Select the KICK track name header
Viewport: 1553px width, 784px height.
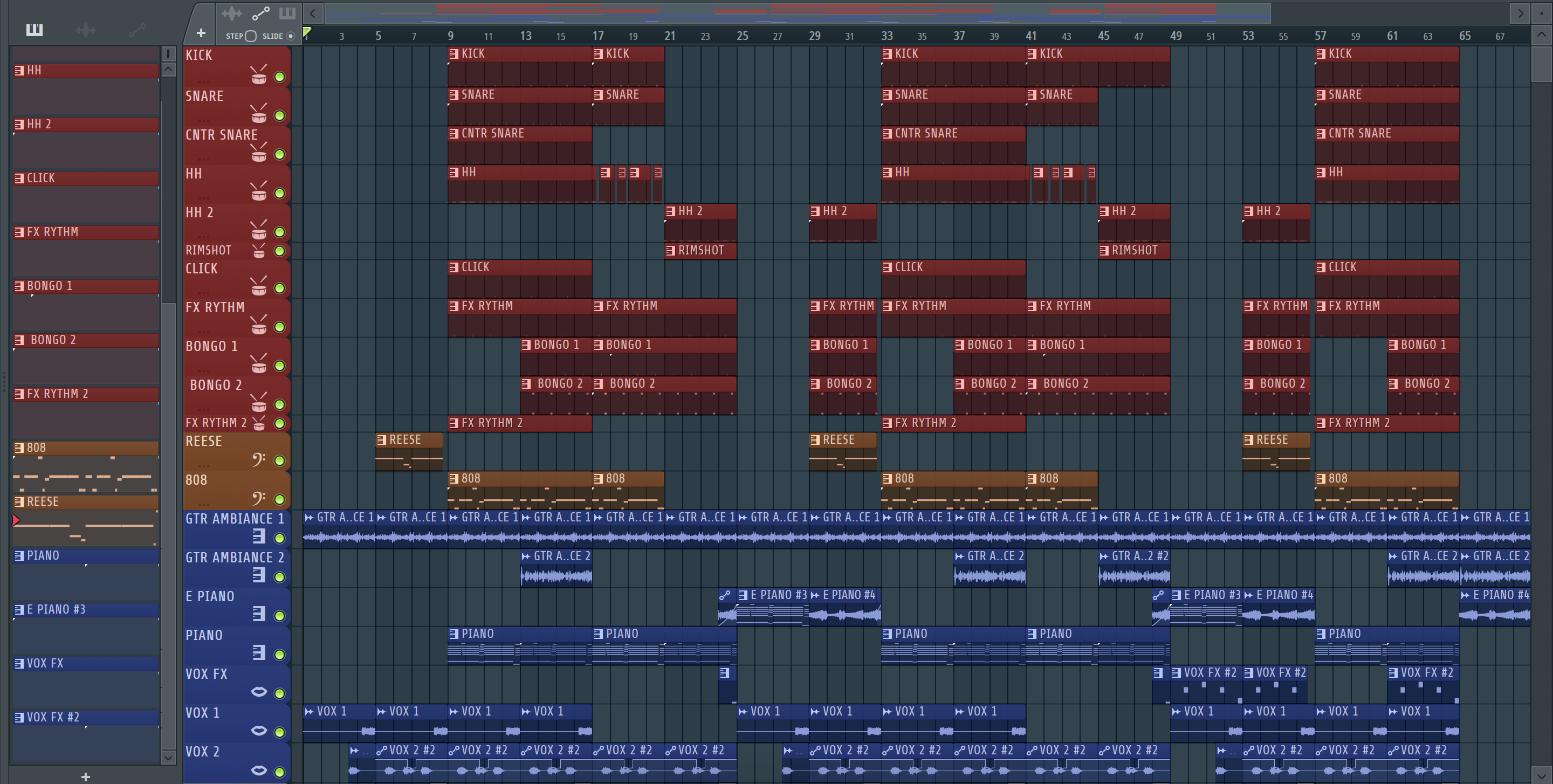point(199,56)
